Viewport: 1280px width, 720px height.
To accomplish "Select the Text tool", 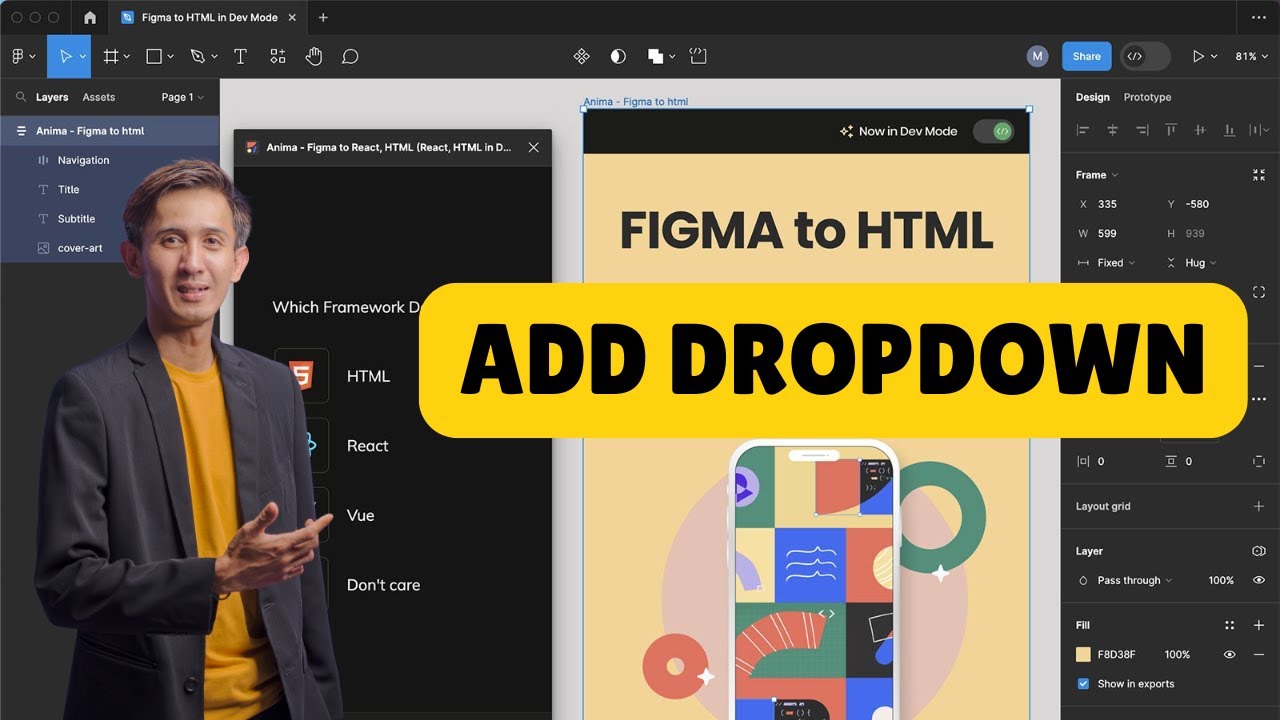I will [240, 57].
